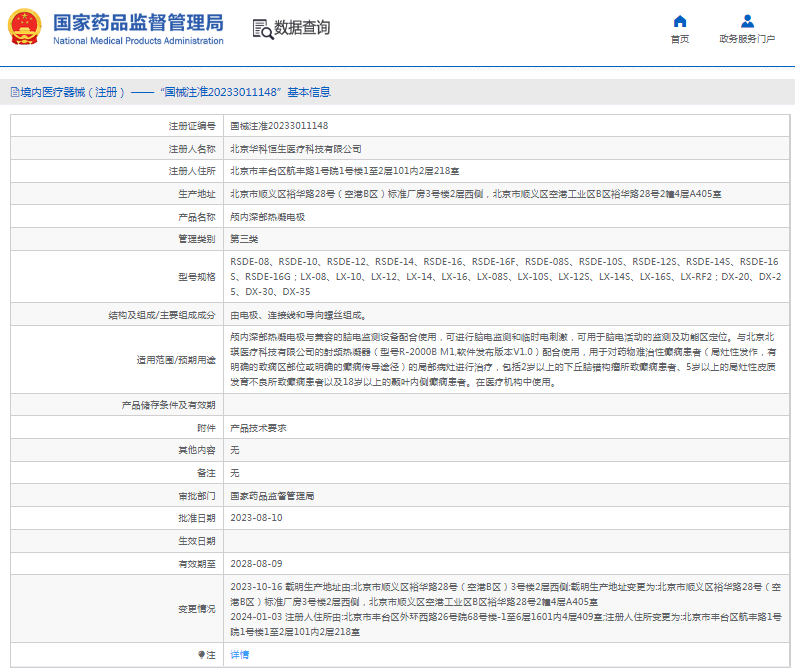Click National Medical Products Administration text
The width and height of the screenshot is (795, 672).
point(138,41)
